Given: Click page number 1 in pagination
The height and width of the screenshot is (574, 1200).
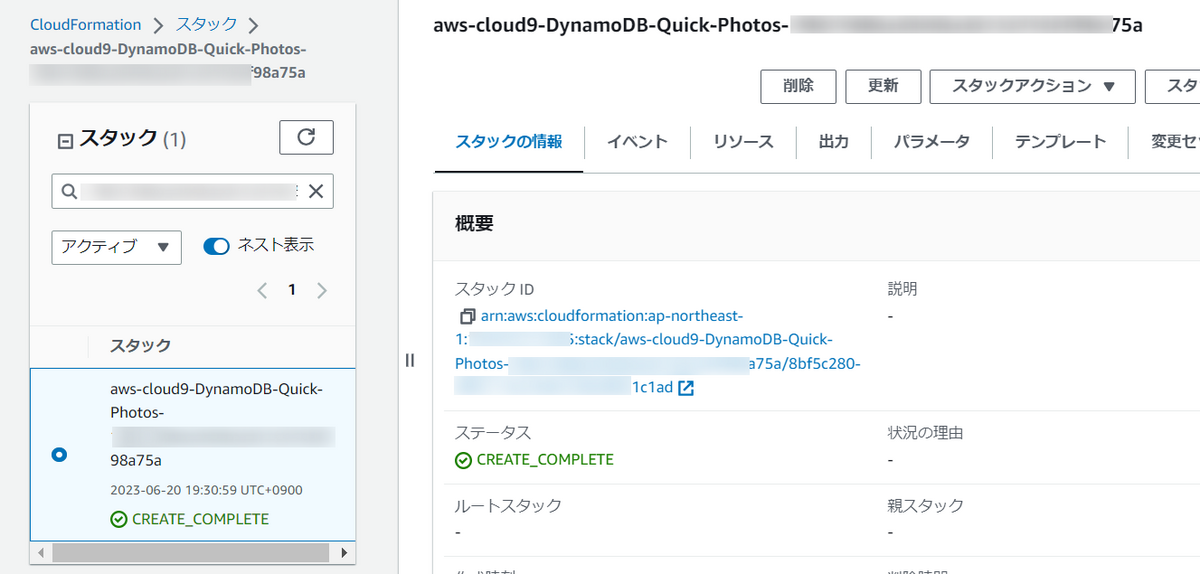Looking at the screenshot, I should coord(292,291).
